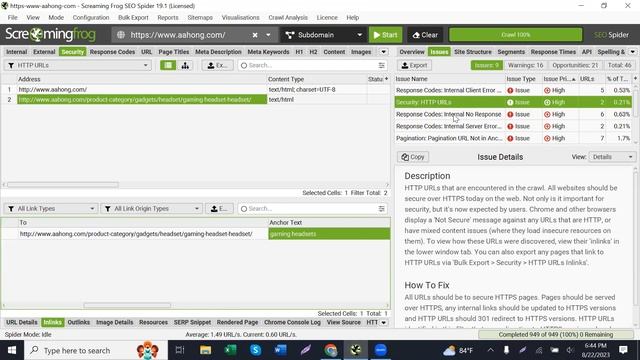Select Response Codes: Internal No Response issue

click(x=513, y=114)
